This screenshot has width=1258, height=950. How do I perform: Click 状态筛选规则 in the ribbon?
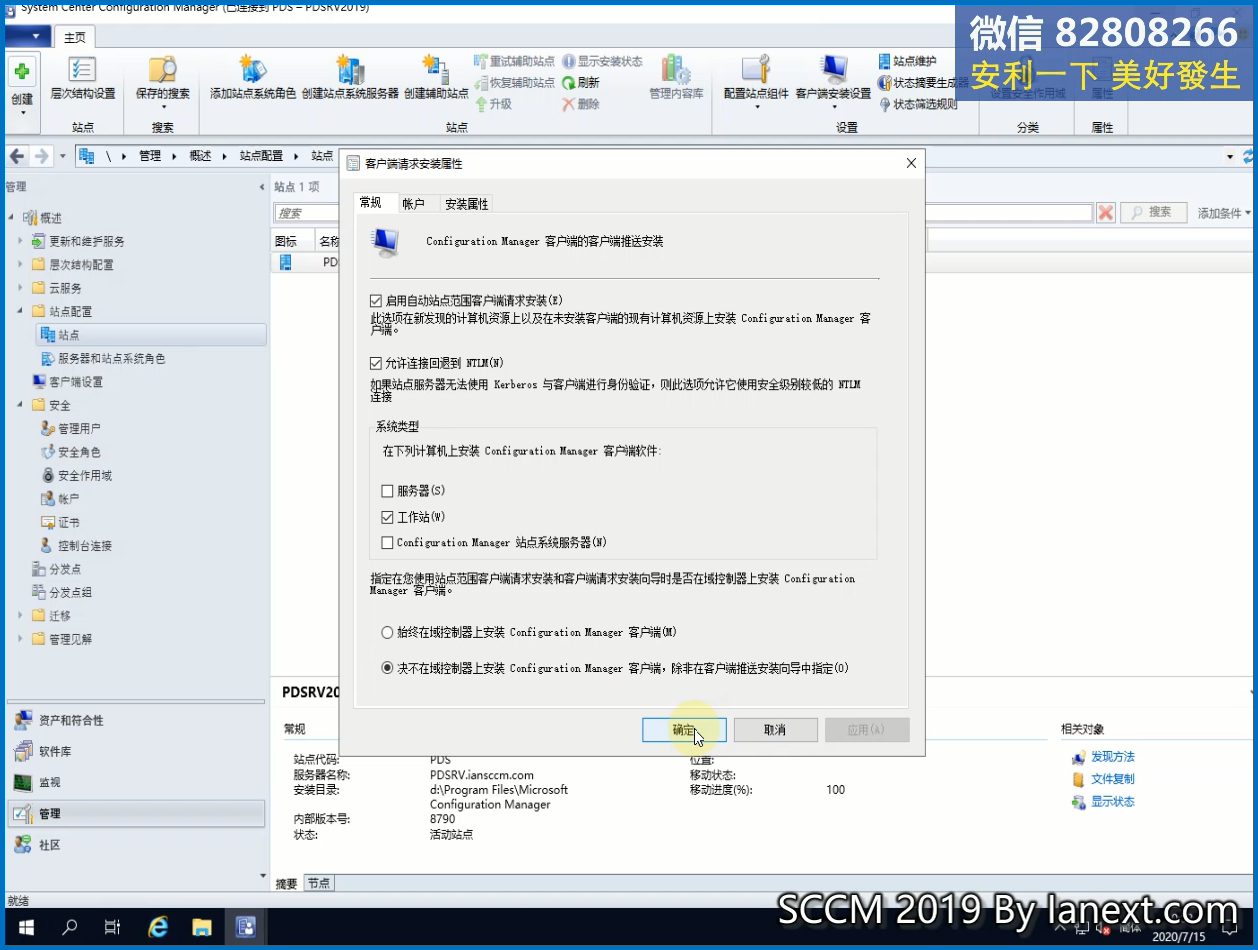pyautogui.click(x=918, y=104)
